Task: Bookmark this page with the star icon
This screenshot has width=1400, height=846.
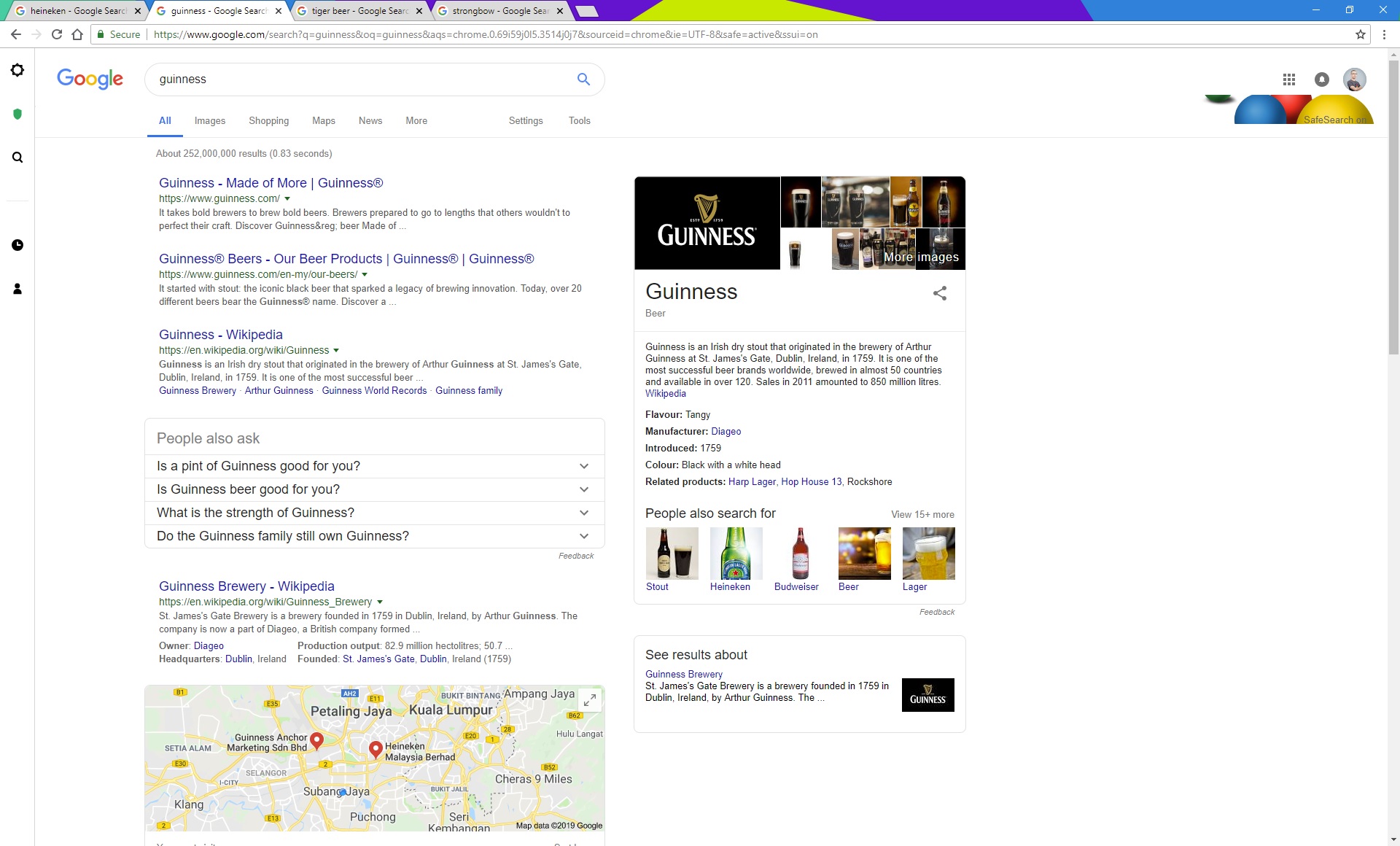Action: pyautogui.click(x=1361, y=34)
